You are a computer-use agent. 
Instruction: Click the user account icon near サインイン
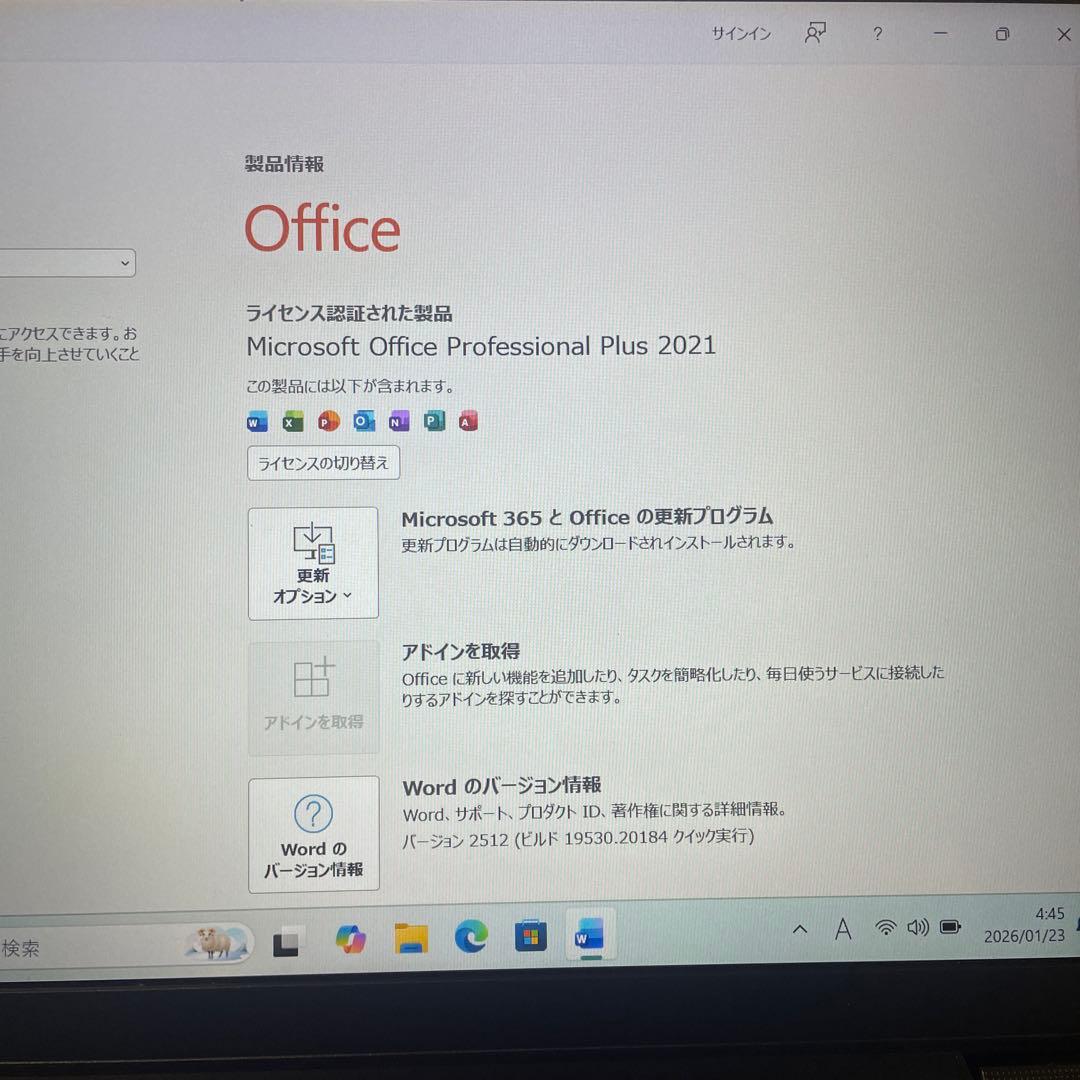[x=815, y=33]
